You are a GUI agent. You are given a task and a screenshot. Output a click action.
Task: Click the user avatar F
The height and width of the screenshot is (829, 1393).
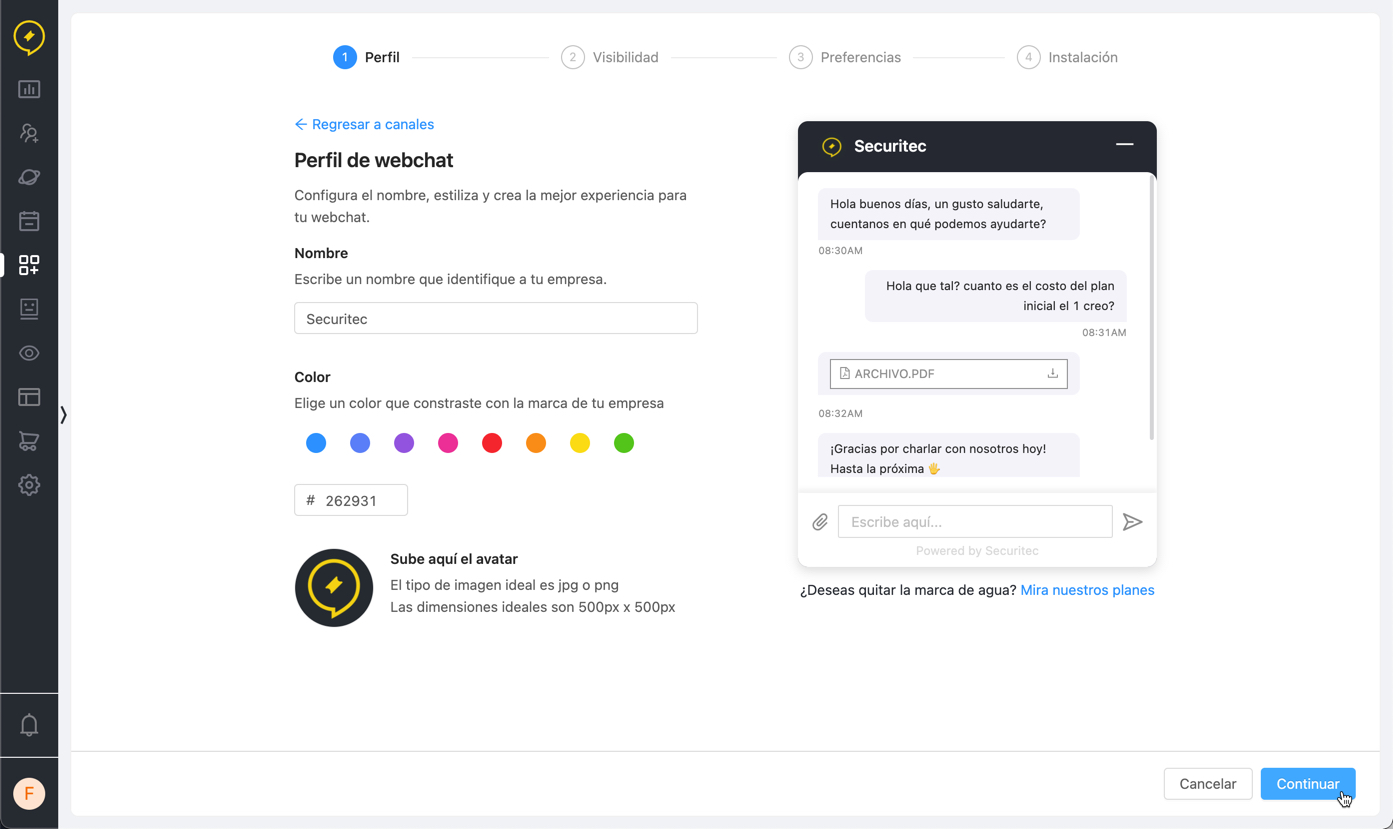coord(29,793)
